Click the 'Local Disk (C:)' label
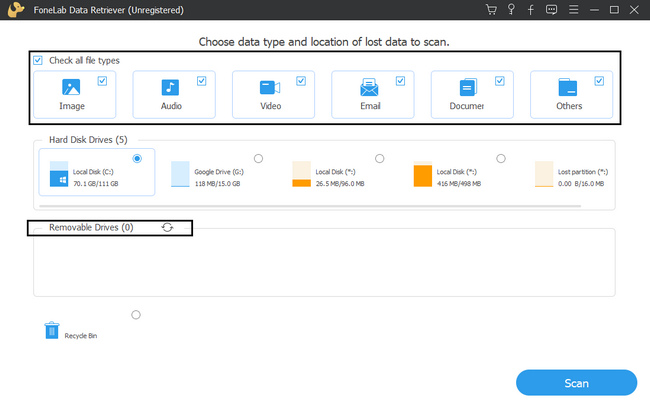This screenshot has height=410, width=650. tap(93, 172)
